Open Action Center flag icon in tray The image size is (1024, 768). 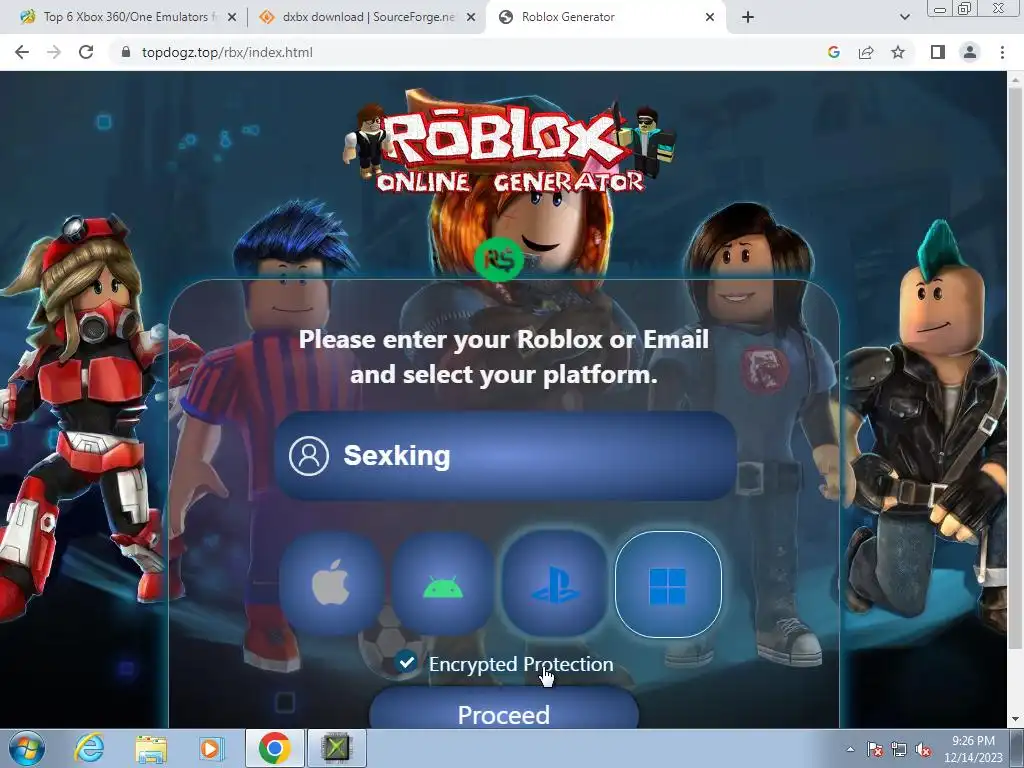click(x=875, y=749)
